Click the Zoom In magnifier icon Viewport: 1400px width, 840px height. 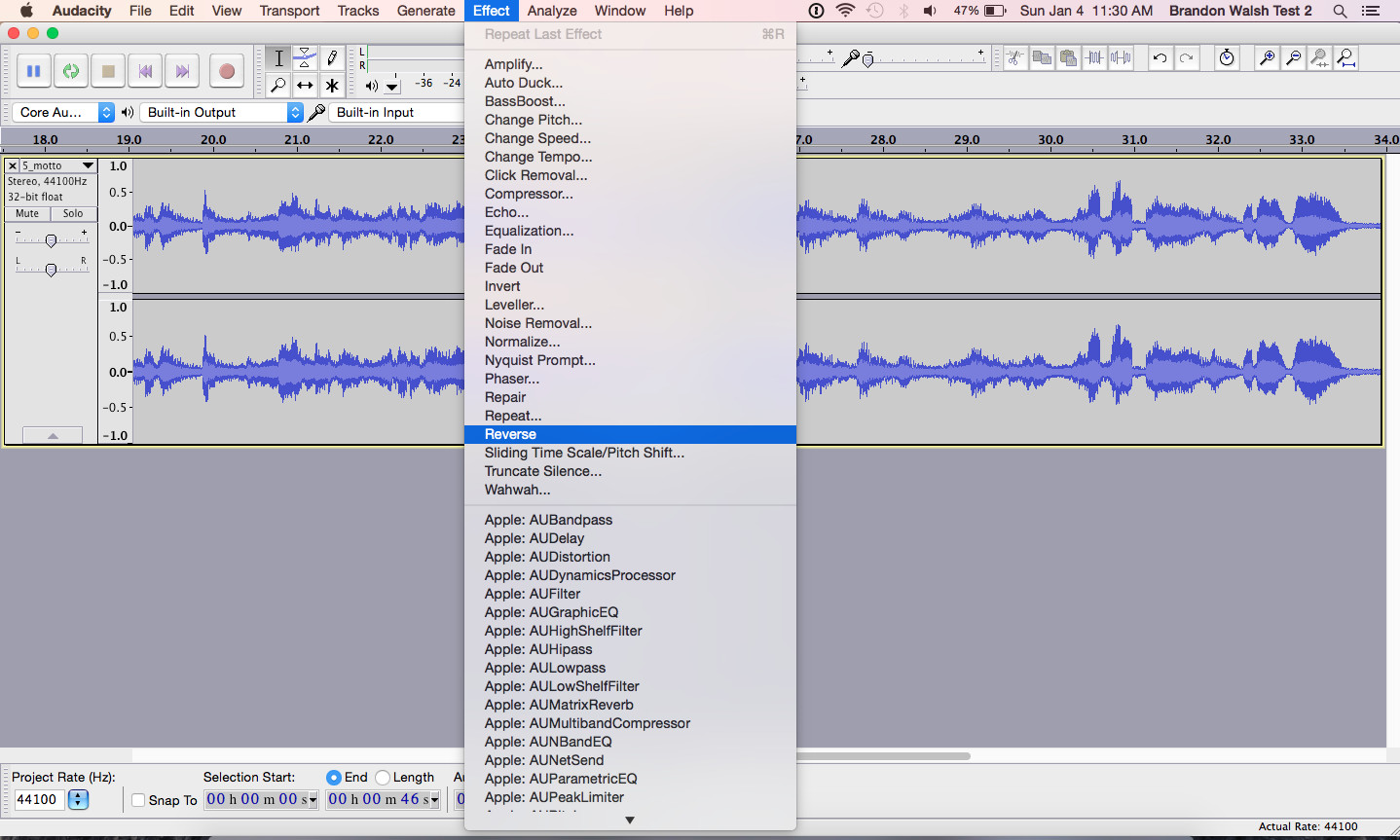pyautogui.click(x=1267, y=58)
